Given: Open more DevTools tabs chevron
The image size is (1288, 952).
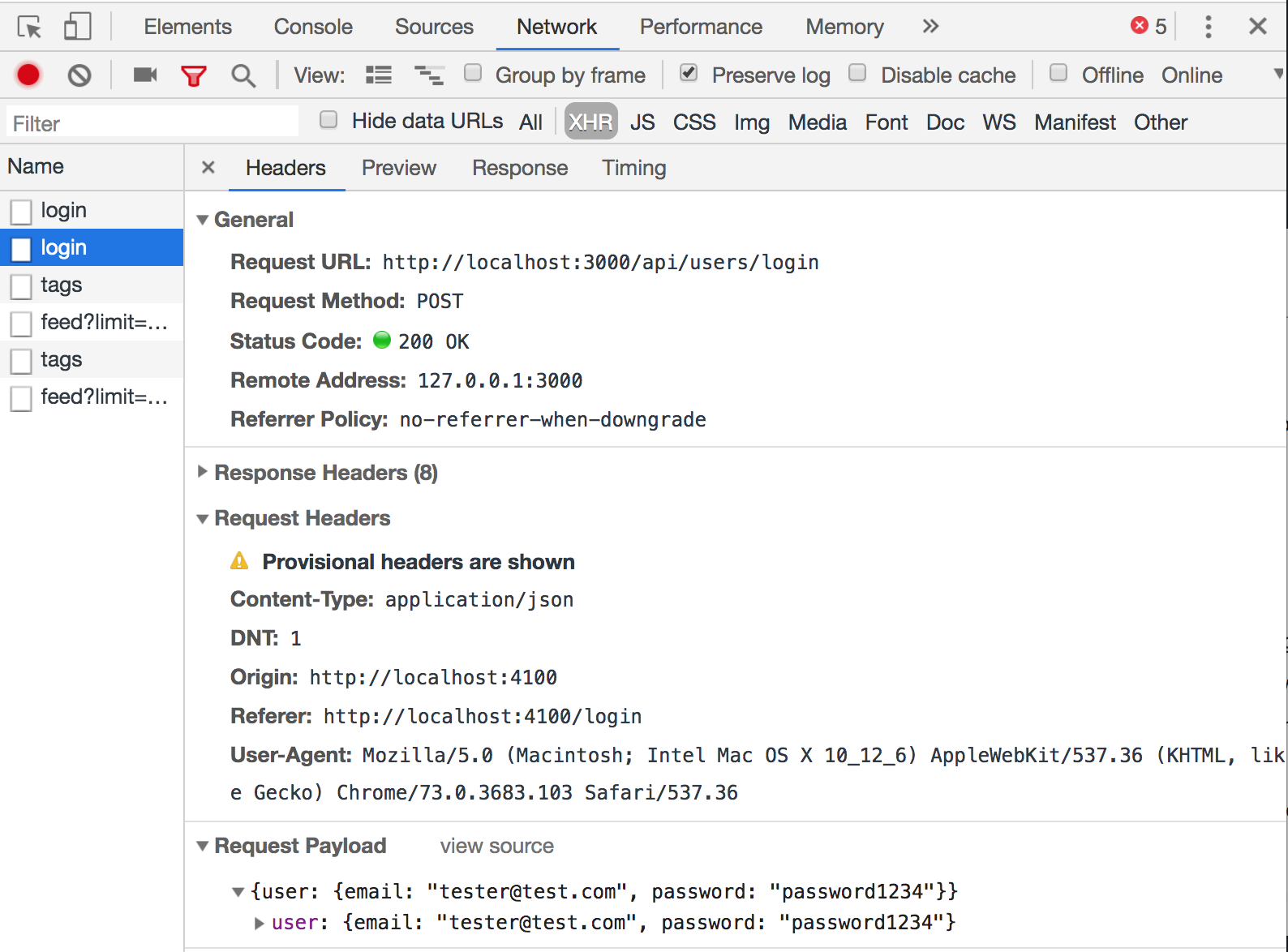Looking at the screenshot, I should [930, 27].
